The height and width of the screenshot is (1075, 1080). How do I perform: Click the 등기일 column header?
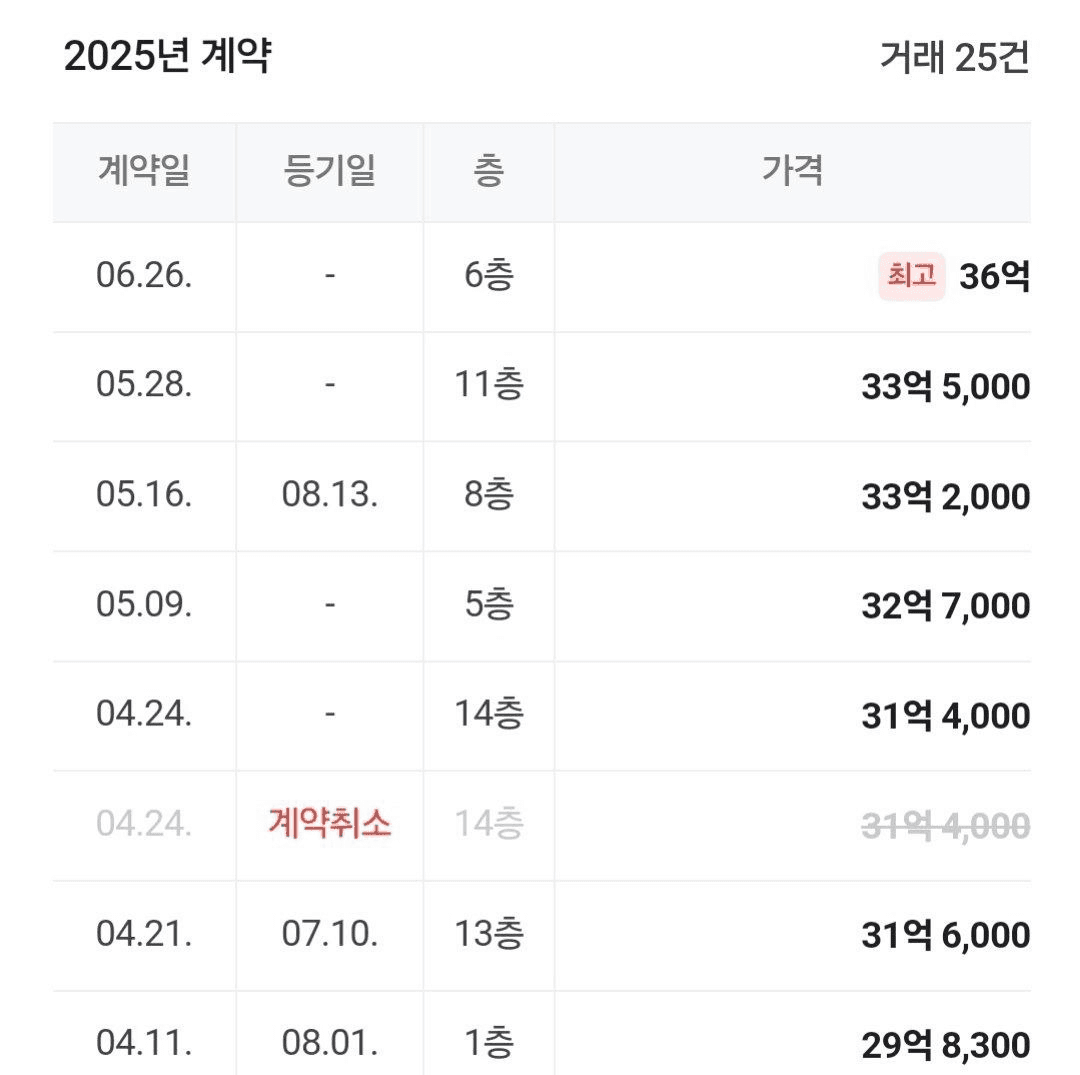tap(329, 171)
